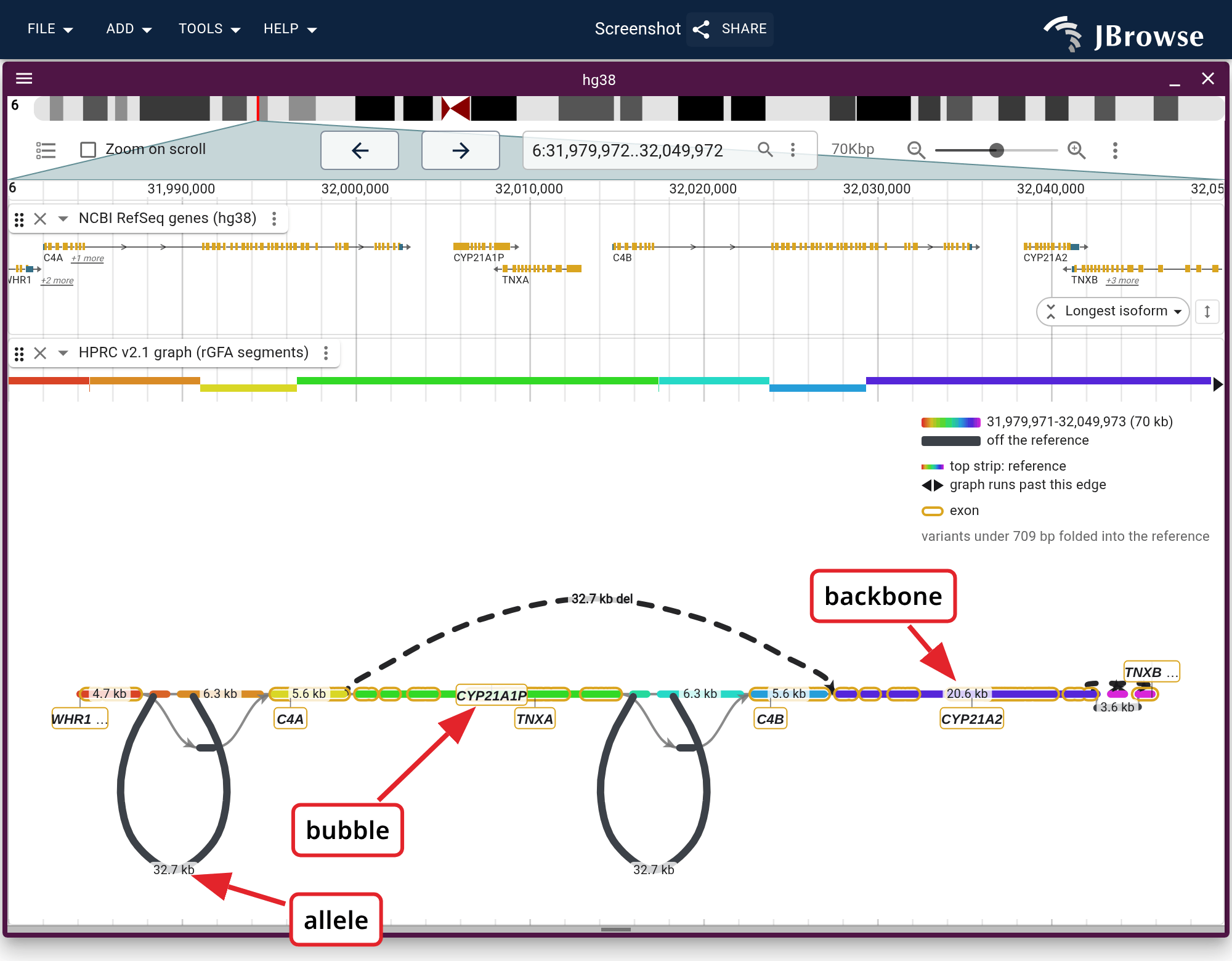The width and height of the screenshot is (1232, 961).
Task: Zoom out with the minus magnifier
Action: click(x=916, y=150)
